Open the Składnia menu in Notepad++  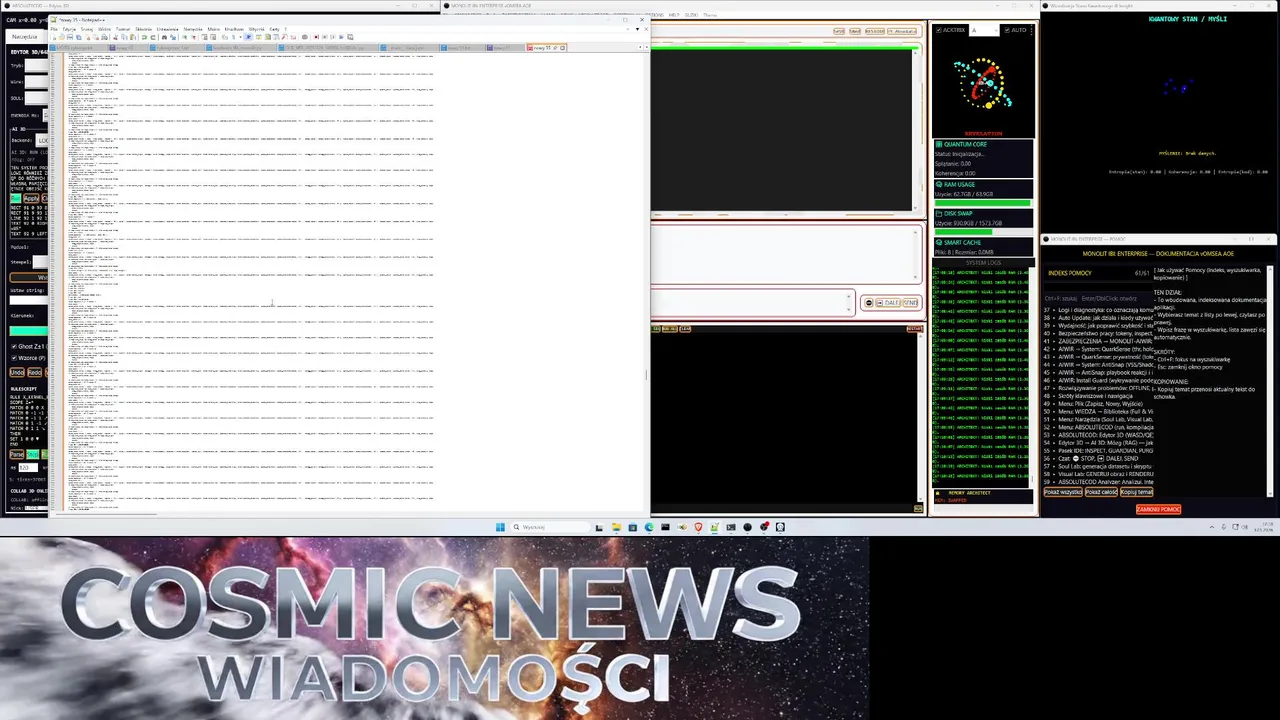(143, 29)
